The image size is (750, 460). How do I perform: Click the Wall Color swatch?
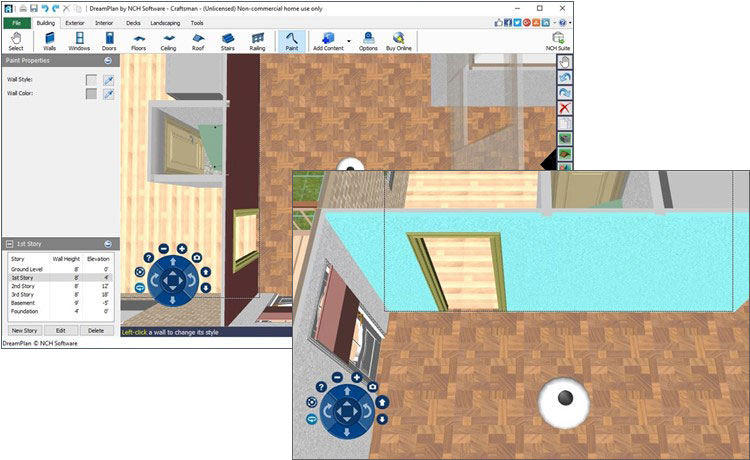coord(91,93)
